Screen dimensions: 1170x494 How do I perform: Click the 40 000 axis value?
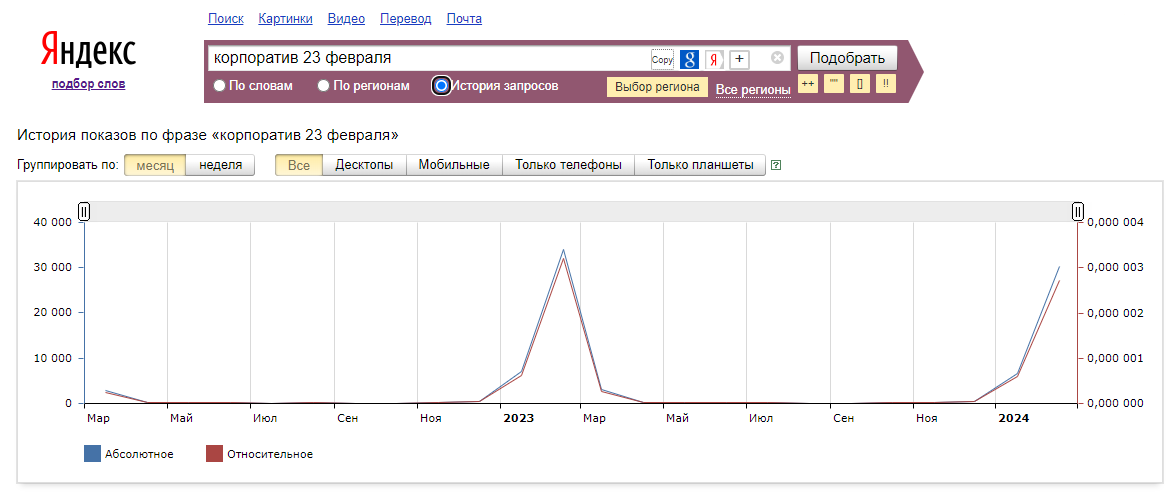(x=51, y=222)
